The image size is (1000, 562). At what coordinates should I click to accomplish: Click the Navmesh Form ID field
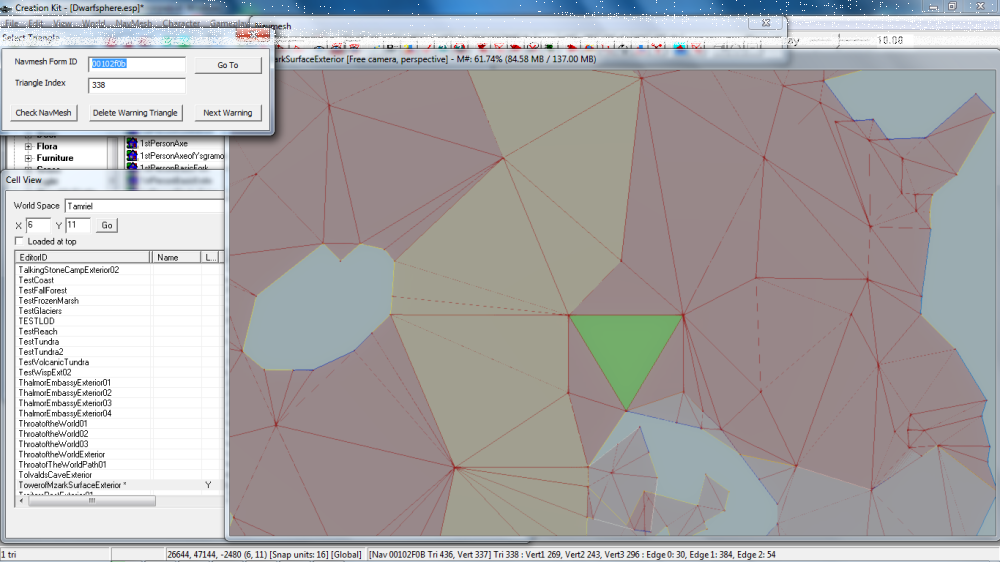coord(136,64)
